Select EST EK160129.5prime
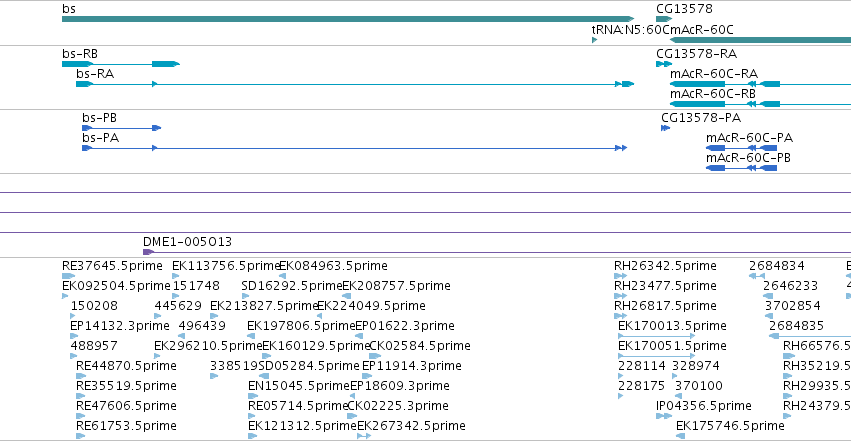851x441 pixels. point(316,346)
